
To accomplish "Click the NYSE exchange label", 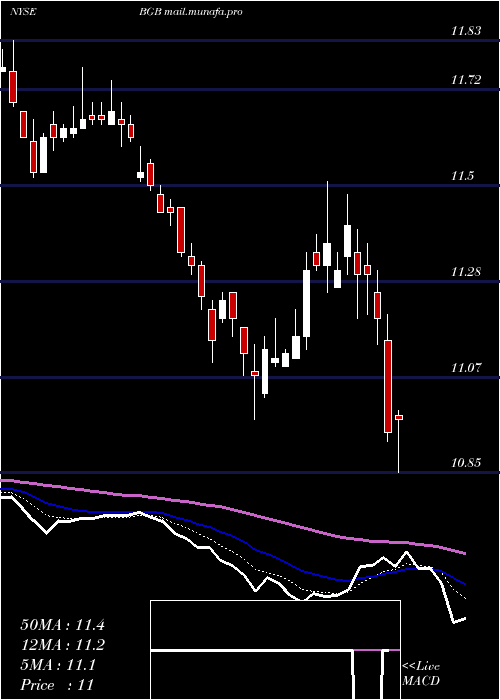I will click(22, 12).
